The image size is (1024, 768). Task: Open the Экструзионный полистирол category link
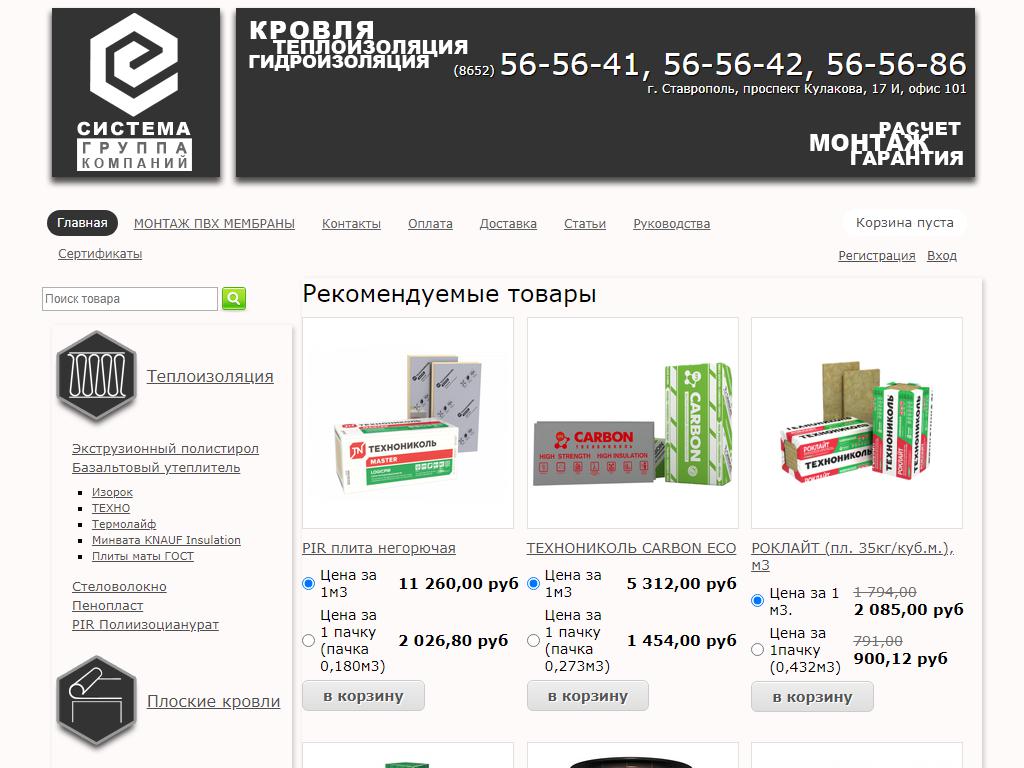pos(165,449)
